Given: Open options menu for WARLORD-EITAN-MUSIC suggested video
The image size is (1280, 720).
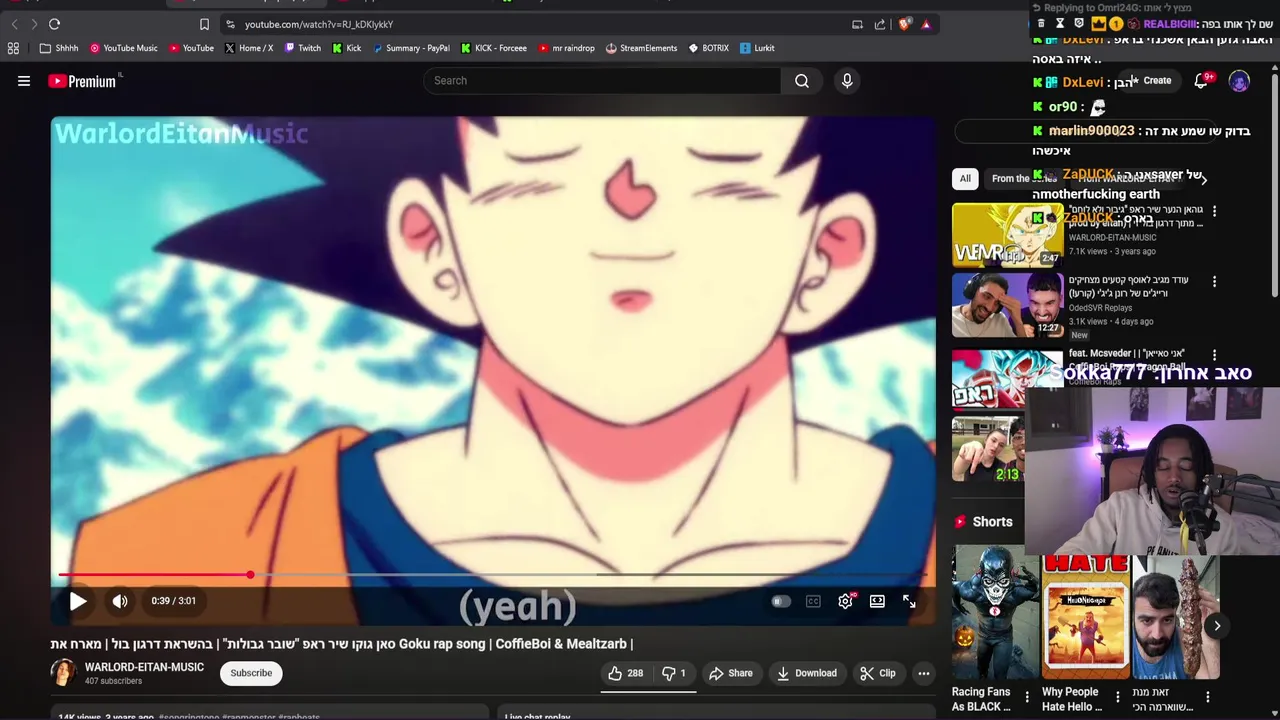Looking at the screenshot, I should (1214, 211).
